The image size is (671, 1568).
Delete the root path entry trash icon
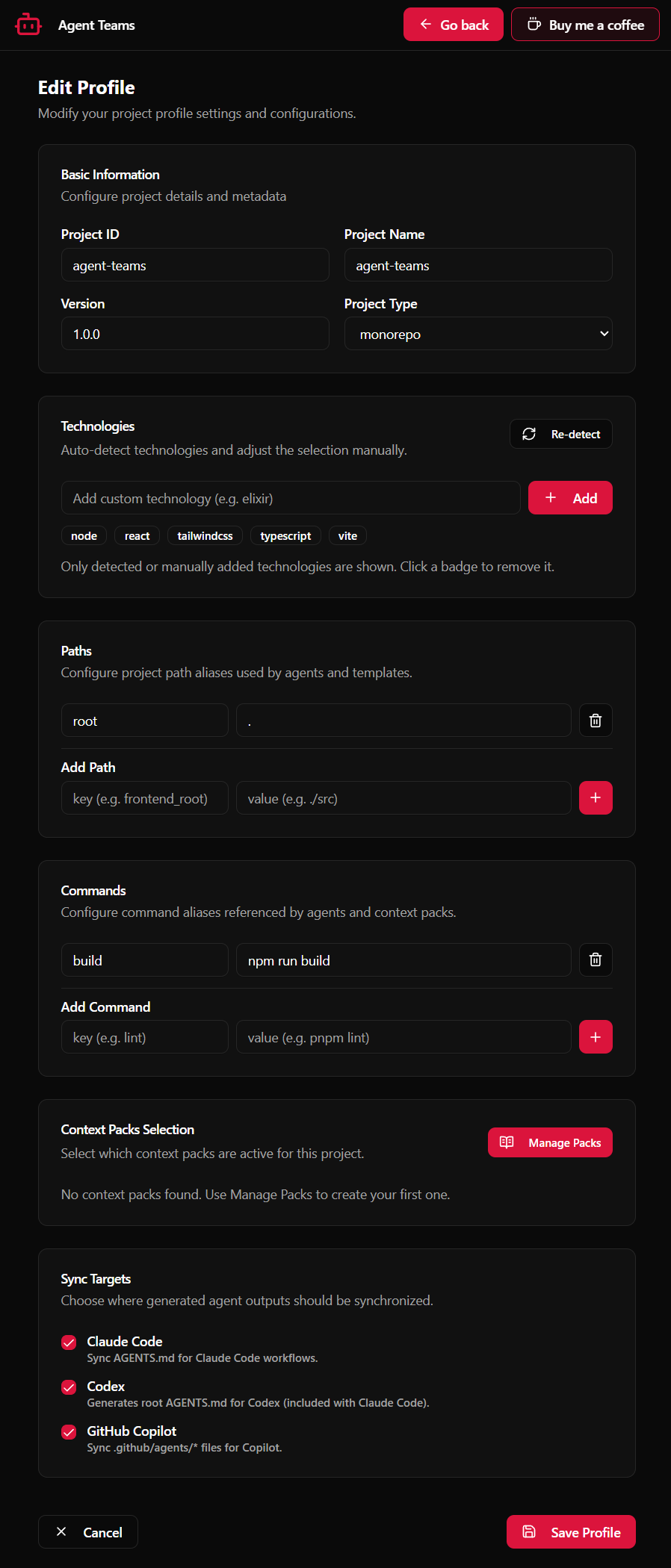point(596,721)
